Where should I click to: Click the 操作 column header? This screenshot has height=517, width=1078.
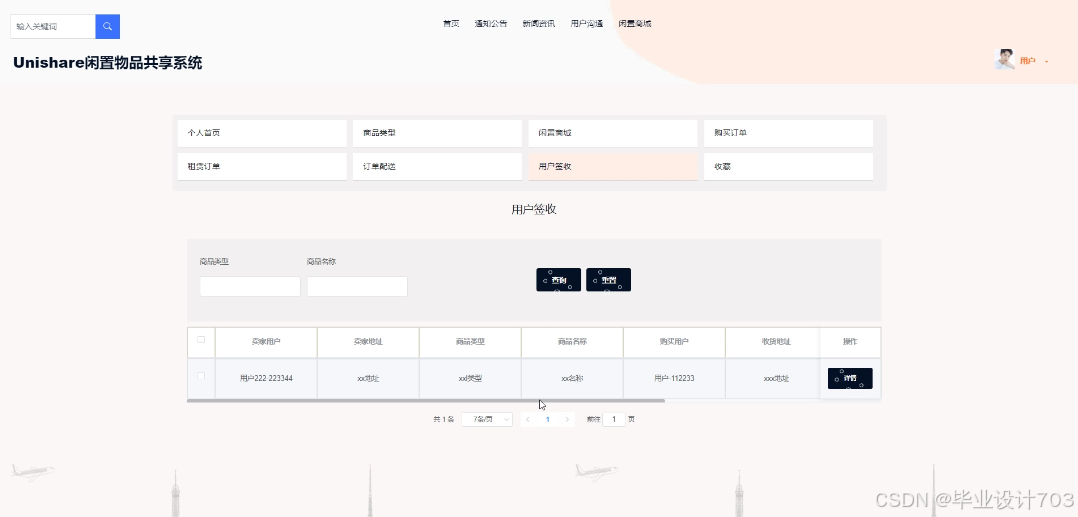[x=850, y=342]
